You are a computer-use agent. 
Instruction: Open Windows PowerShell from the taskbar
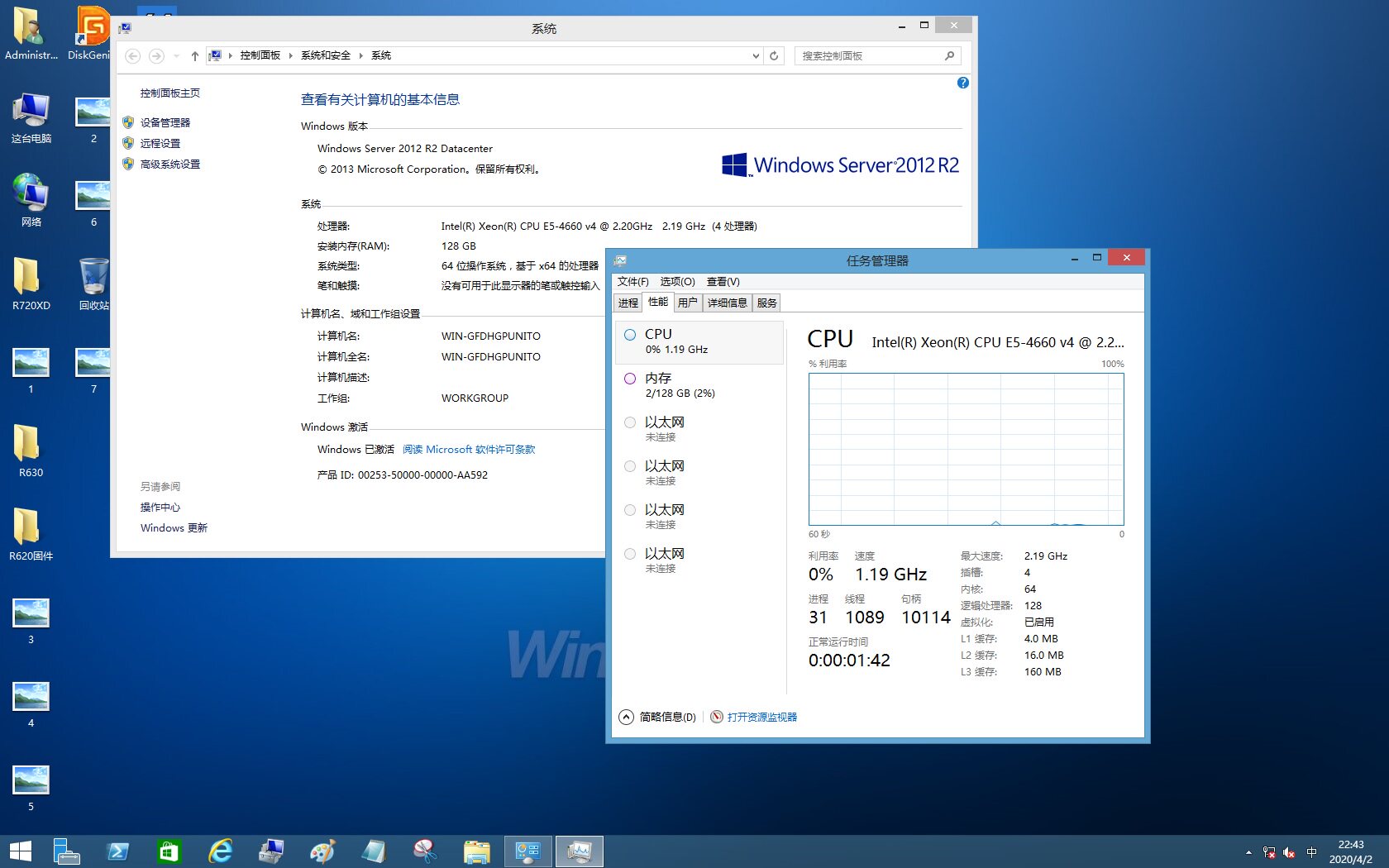point(117,851)
